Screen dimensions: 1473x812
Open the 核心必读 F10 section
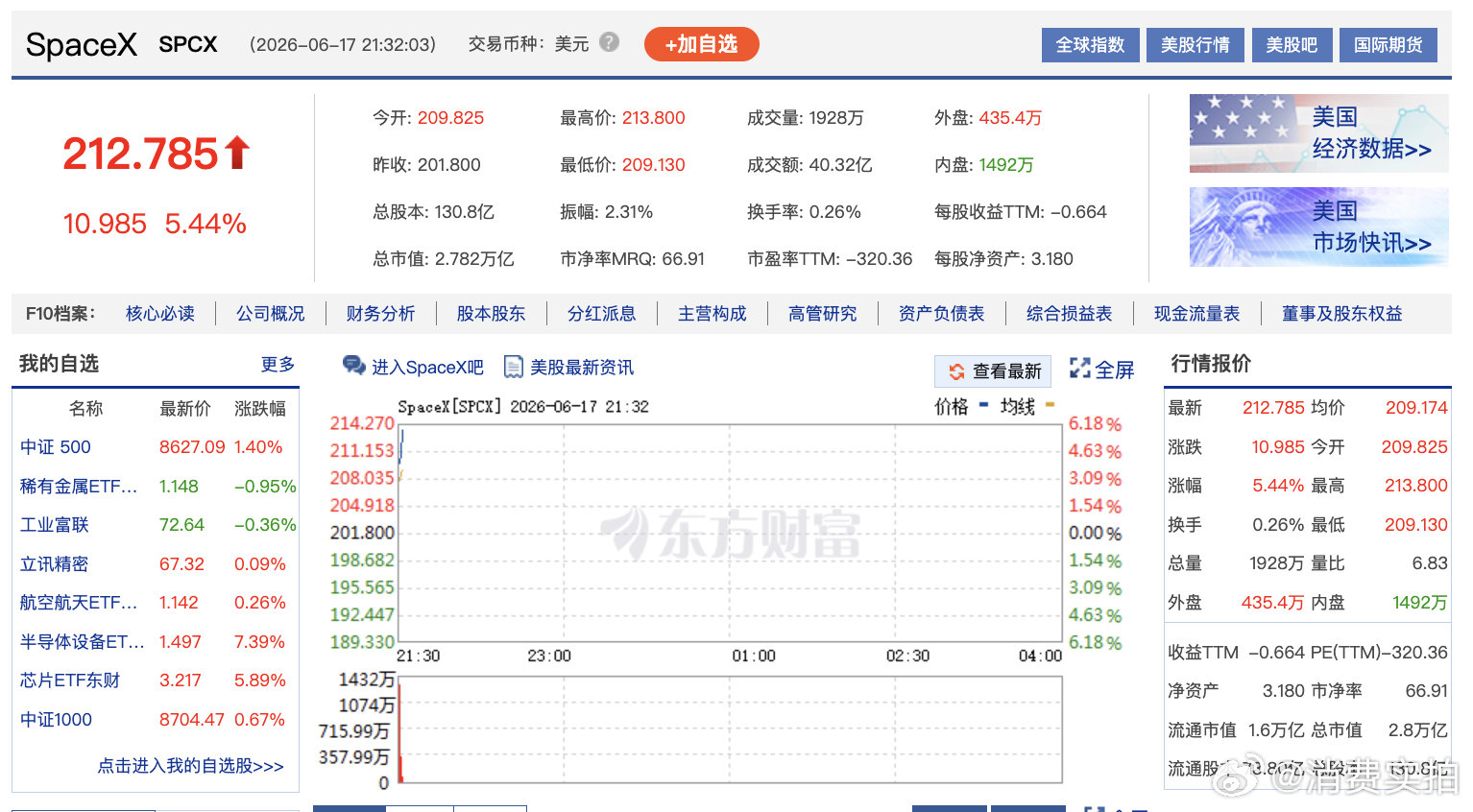(x=160, y=314)
